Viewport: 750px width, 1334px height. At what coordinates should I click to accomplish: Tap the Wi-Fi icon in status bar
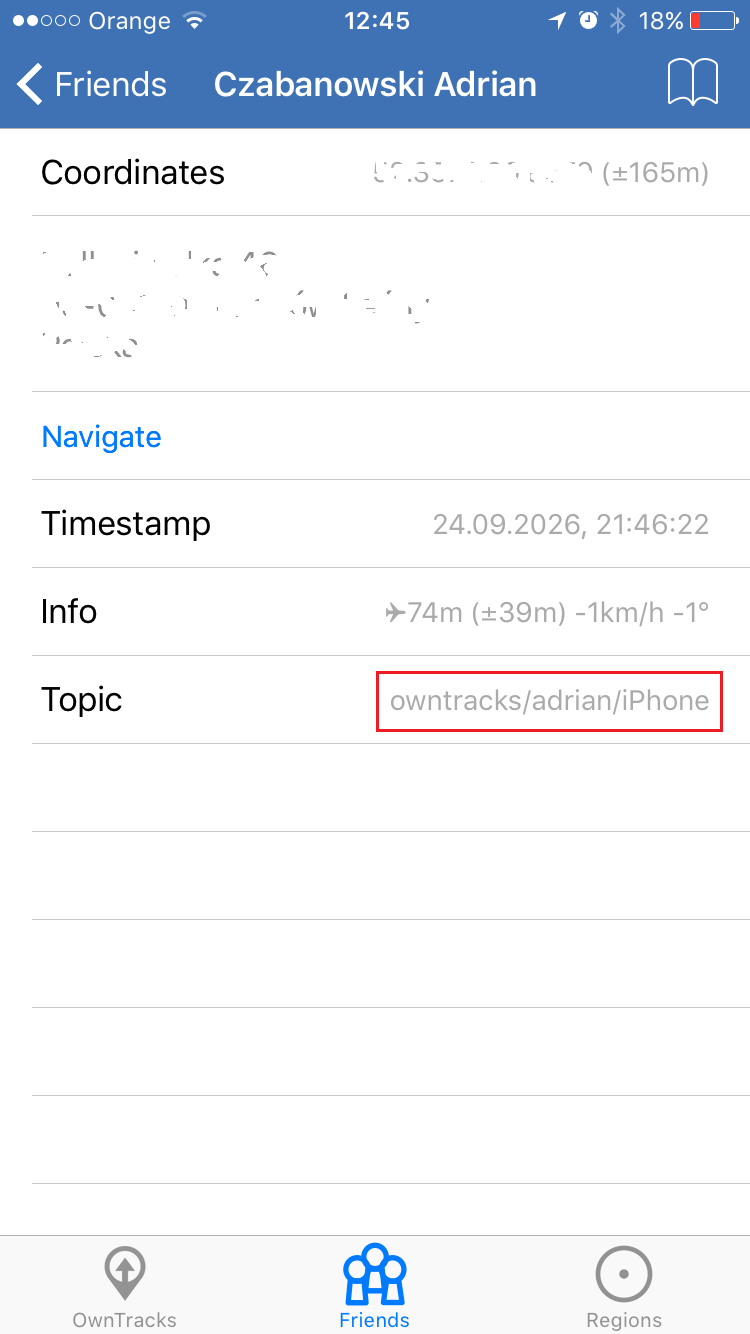click(196, 21)
